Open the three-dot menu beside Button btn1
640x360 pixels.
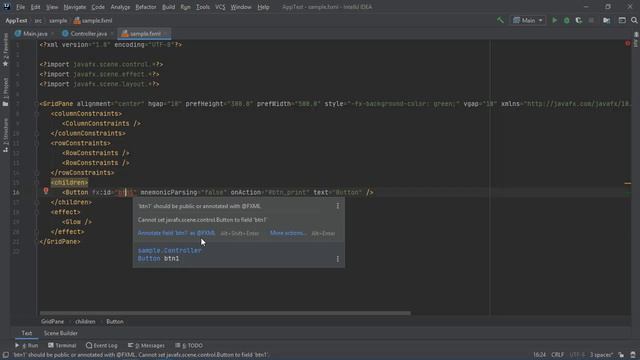(338, 259)
